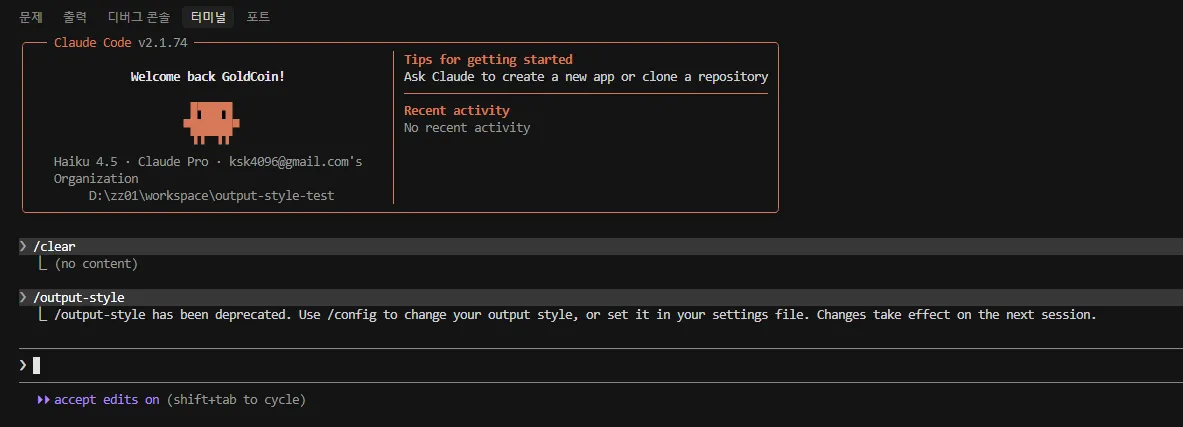Click the /clear command text
The height and width of the screenshot is (427, 1183).
(x=55, y=246)
